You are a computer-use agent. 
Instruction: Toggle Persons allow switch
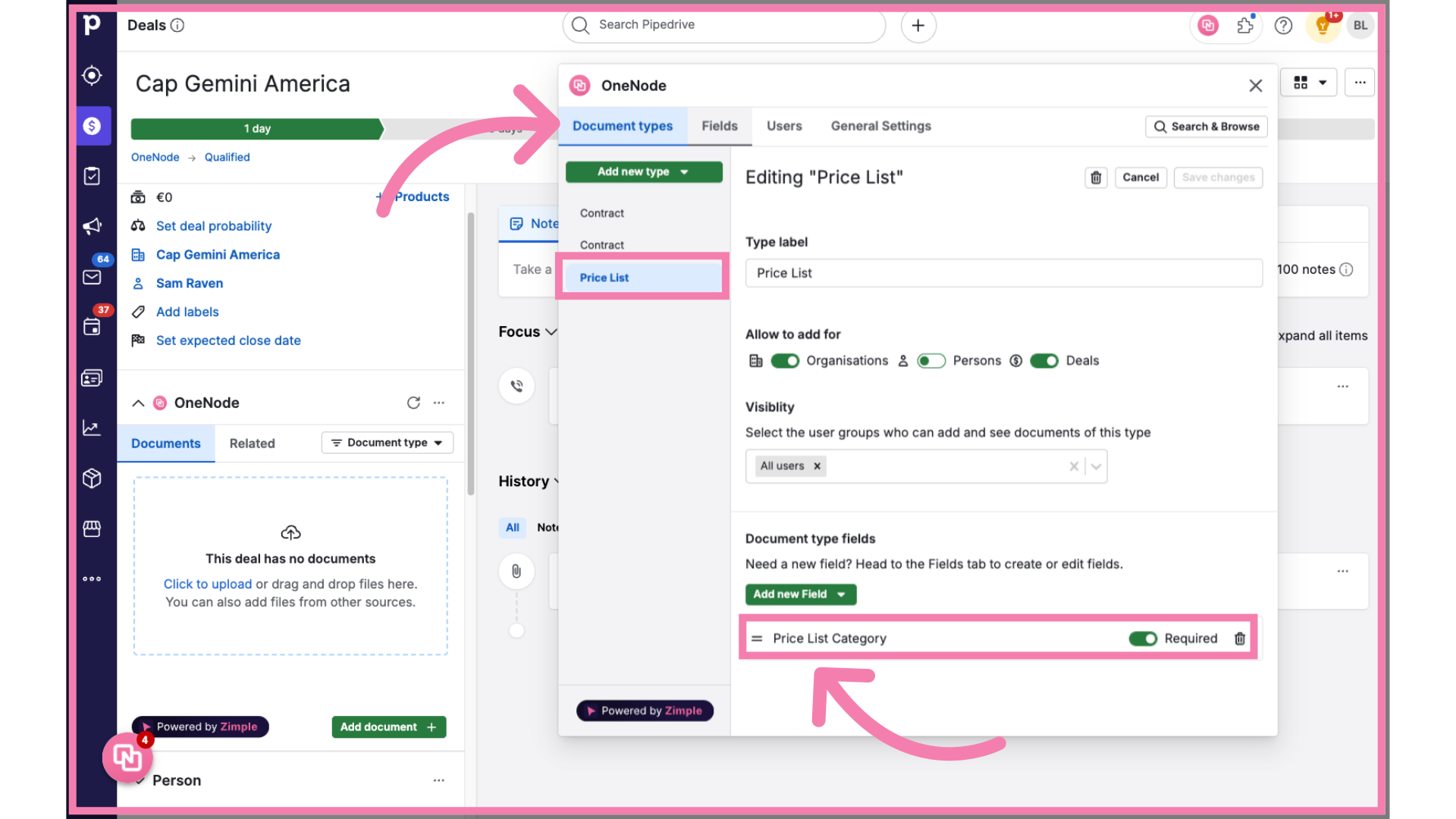(931, 361)
